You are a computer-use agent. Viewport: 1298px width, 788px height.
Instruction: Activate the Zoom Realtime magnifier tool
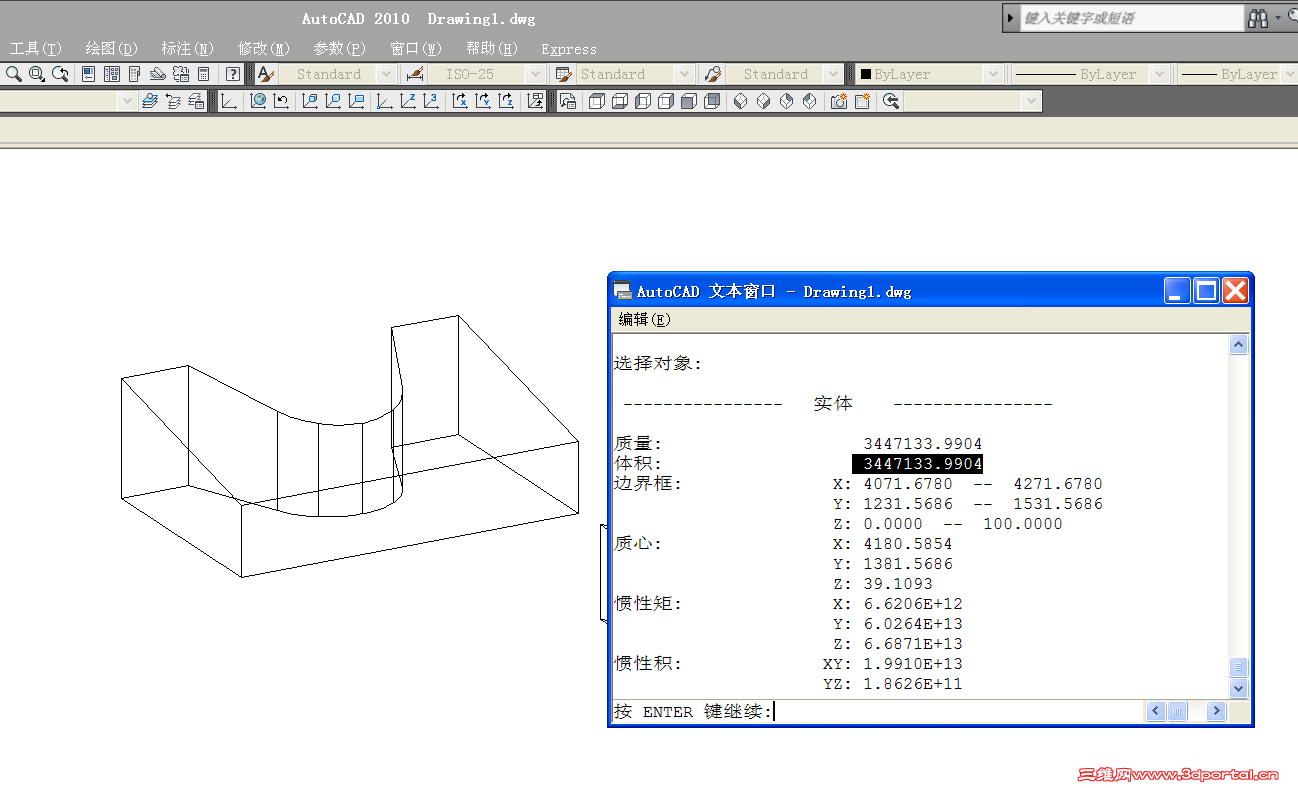tap(13, 74)
